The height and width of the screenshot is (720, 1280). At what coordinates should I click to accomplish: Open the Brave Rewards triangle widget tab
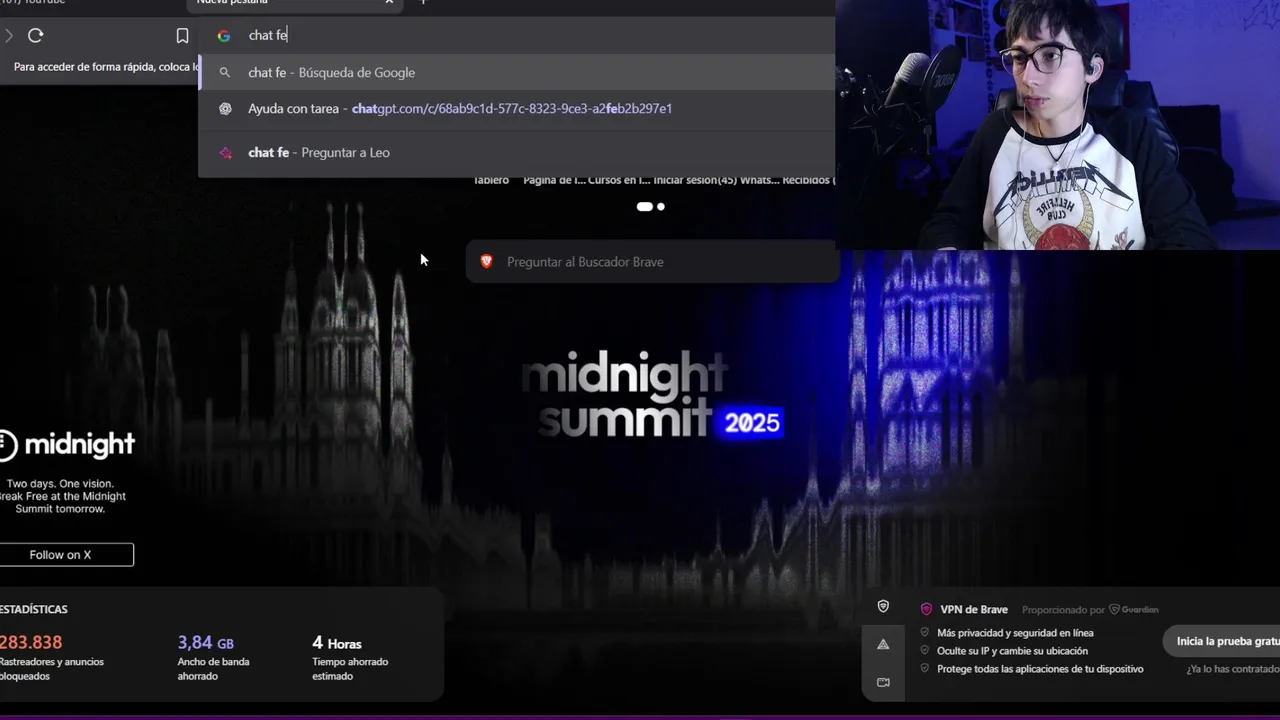tap(883, 645)
